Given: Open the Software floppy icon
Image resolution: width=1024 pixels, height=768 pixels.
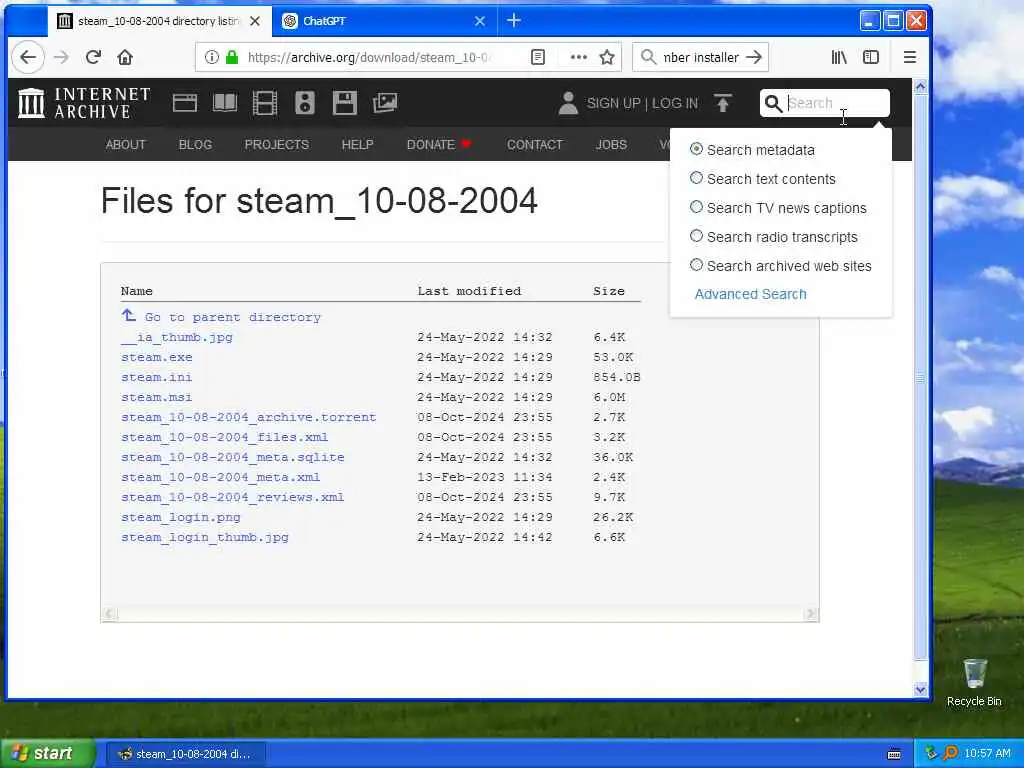Looking at the screenshot, I should (344, 103).
